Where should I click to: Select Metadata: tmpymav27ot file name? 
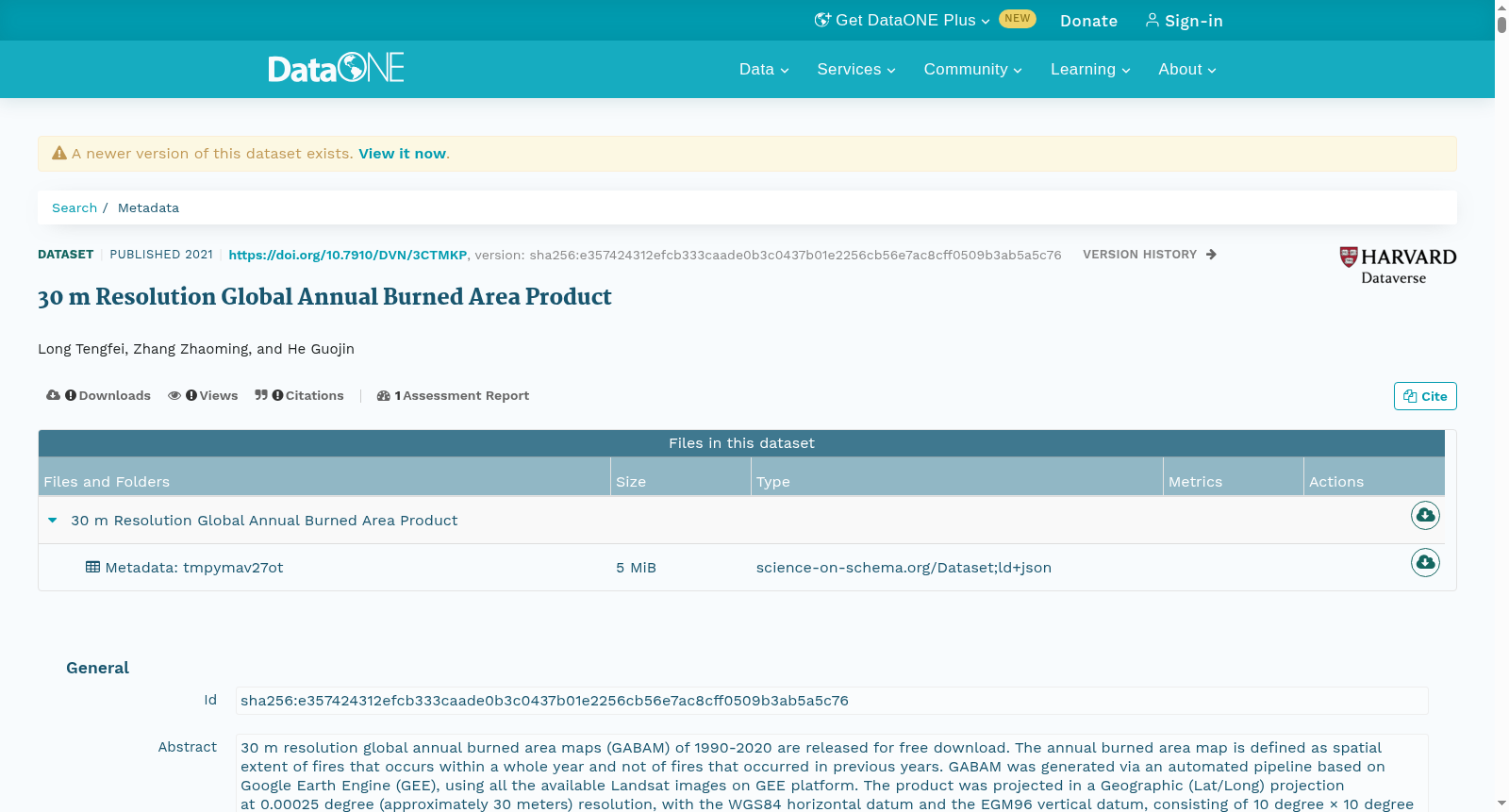pyautogui.click(x=194, y=568)
